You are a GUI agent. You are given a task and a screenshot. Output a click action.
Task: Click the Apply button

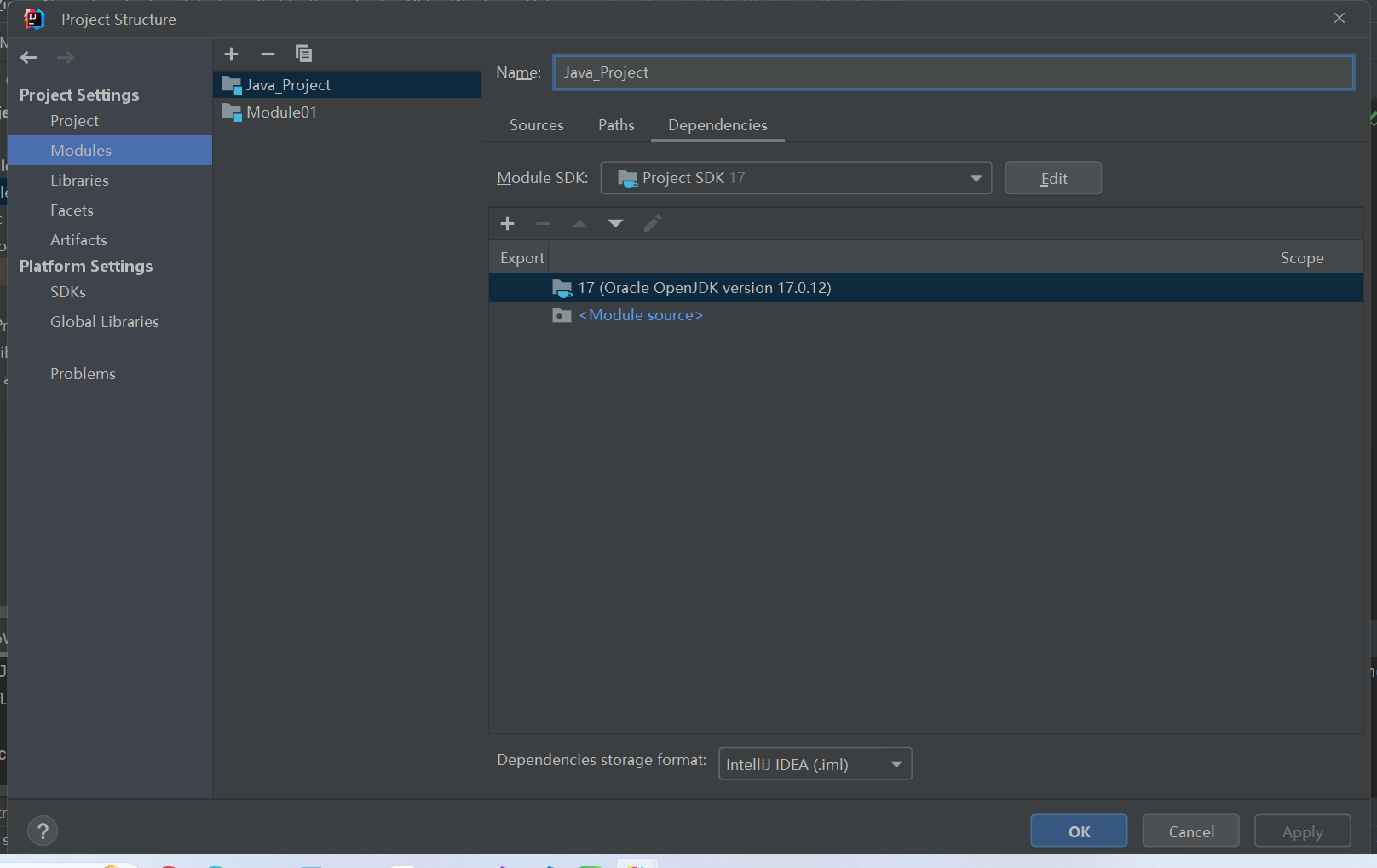(x=1302, y=831)
